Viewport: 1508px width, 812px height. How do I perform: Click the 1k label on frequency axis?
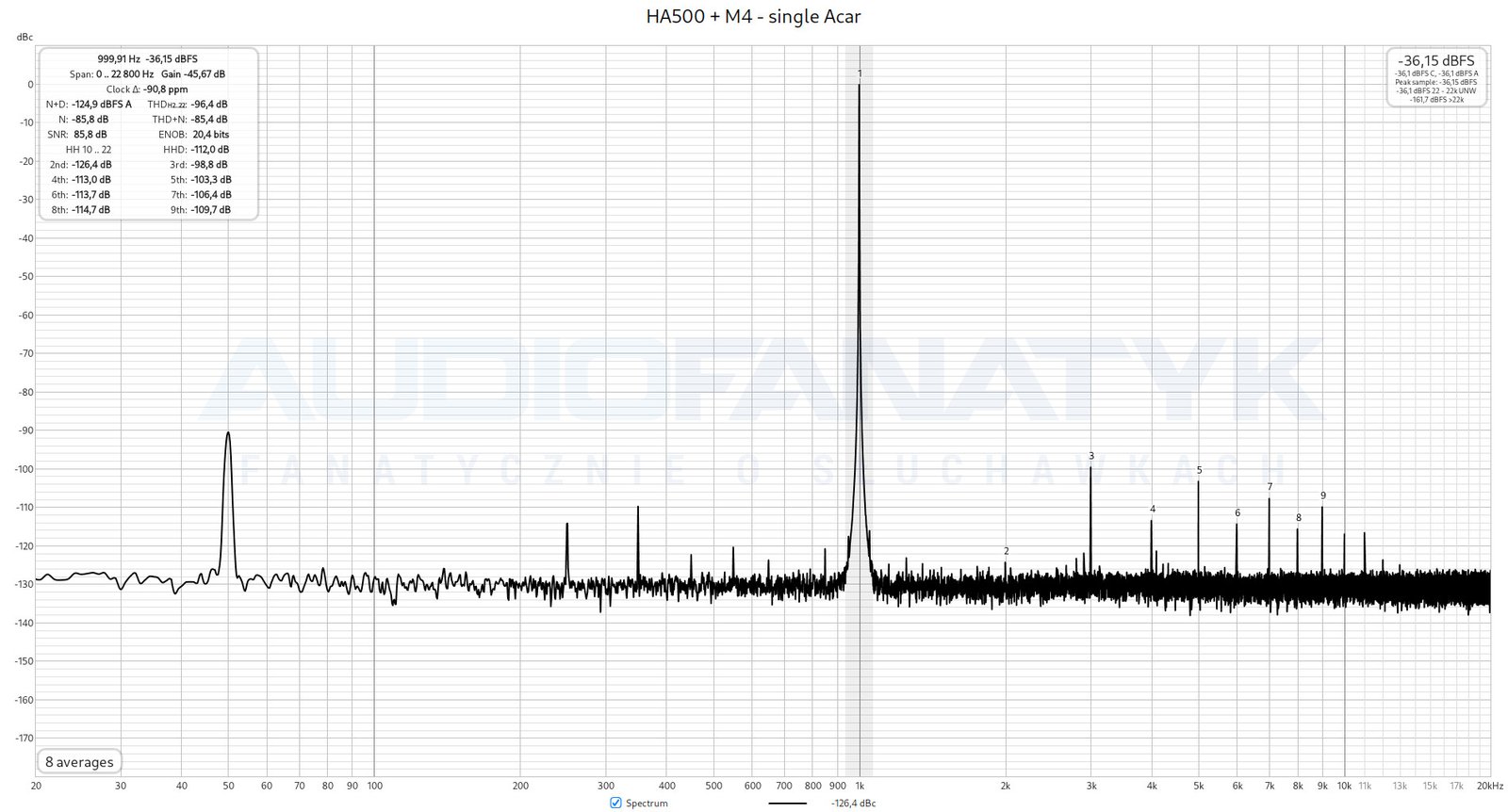coord(860,786)
